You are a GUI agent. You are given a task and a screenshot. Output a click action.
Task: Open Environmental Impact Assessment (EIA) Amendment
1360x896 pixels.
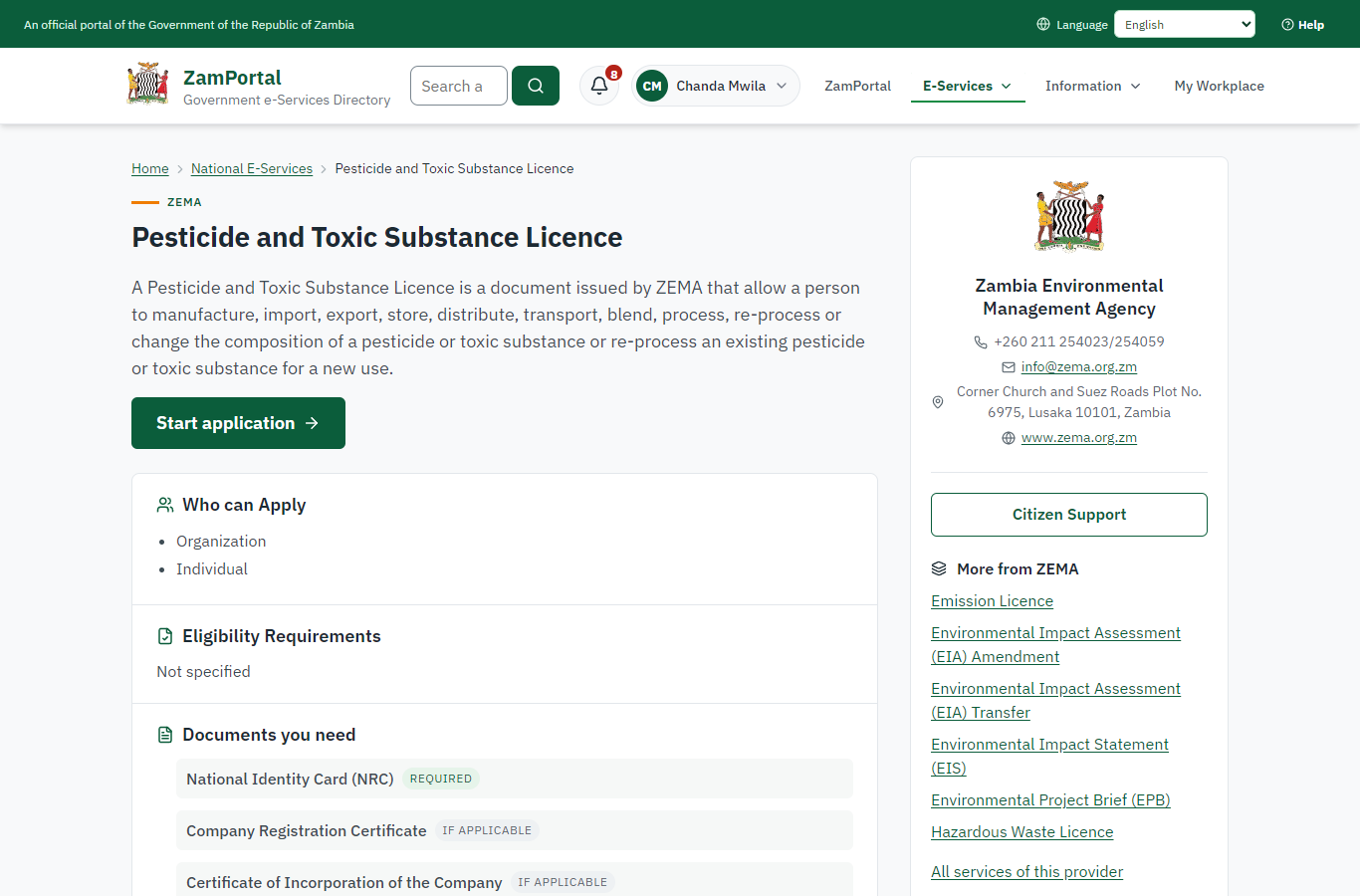click(1055, 645)
